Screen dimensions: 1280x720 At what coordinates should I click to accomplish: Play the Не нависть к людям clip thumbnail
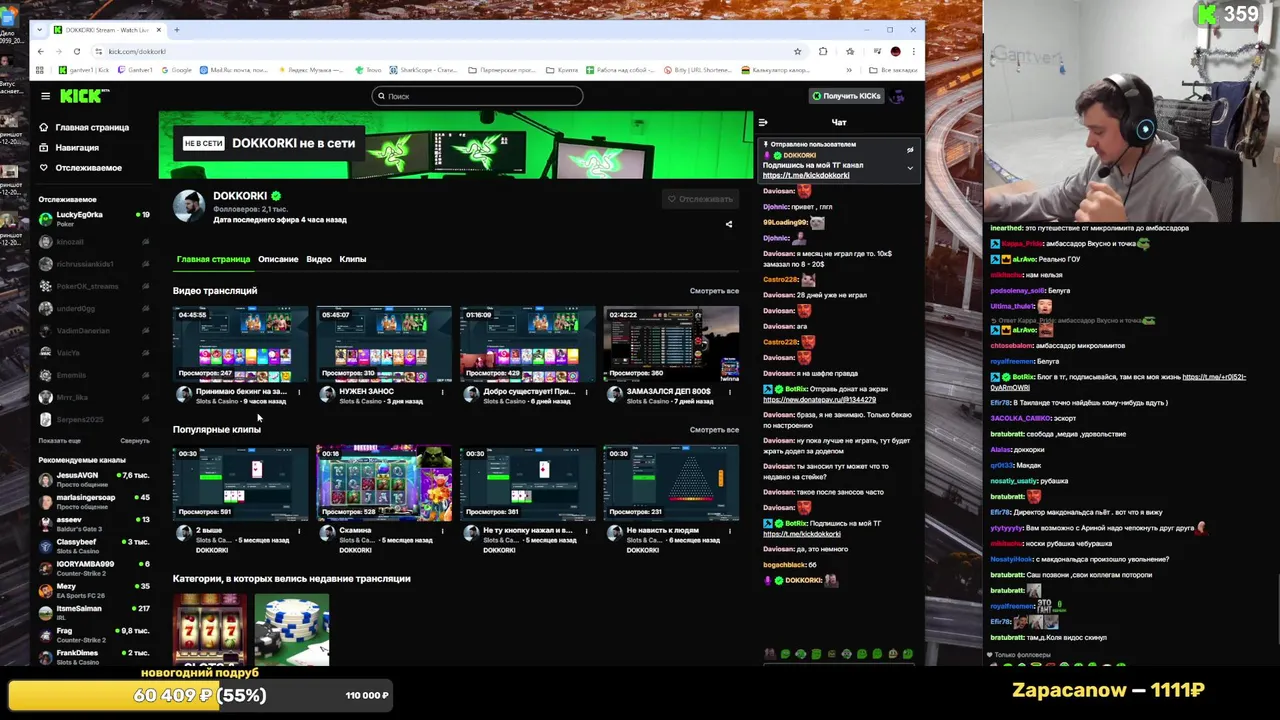[671, 483]
